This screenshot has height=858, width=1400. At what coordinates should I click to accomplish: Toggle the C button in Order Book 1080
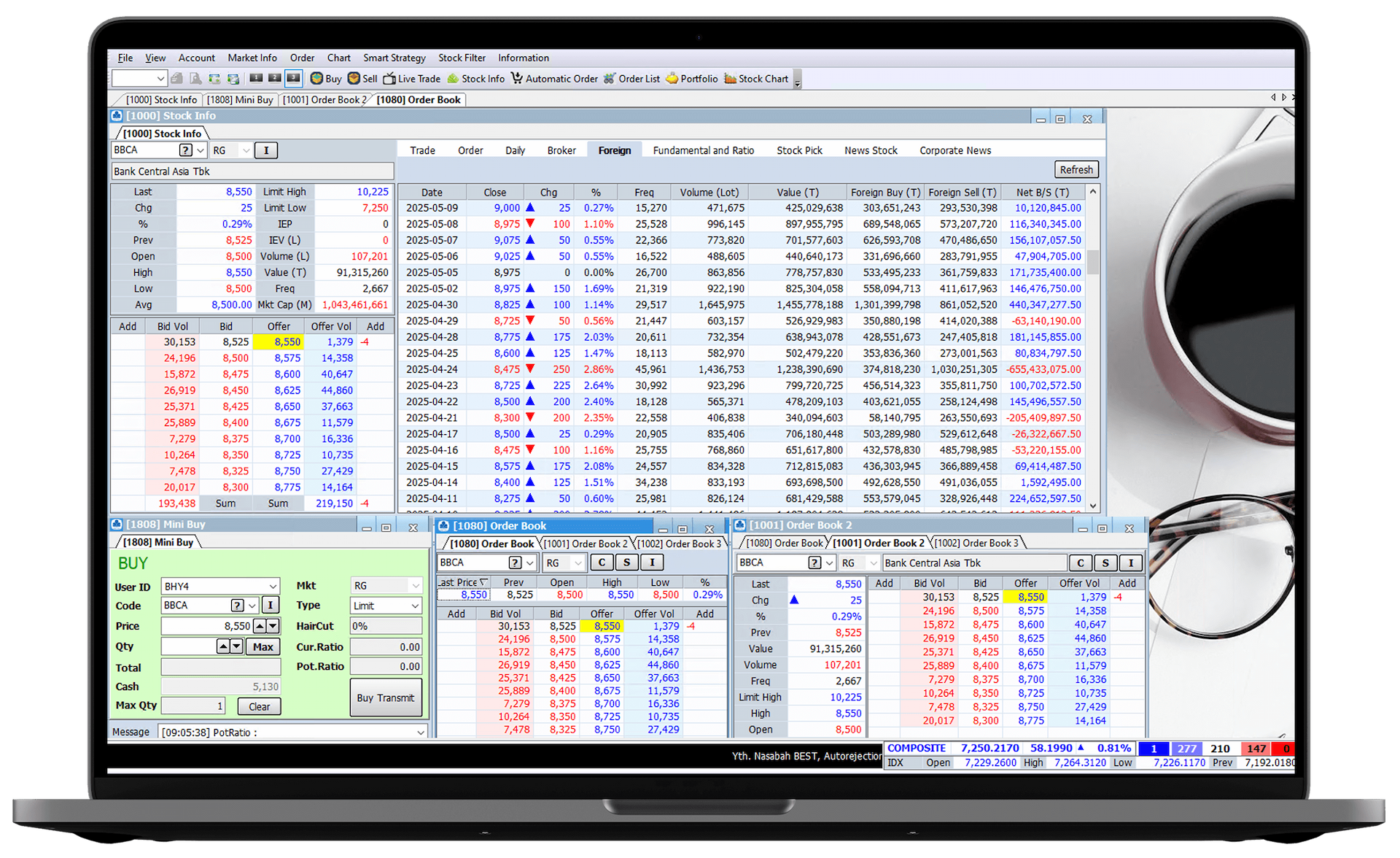(602, 563)
